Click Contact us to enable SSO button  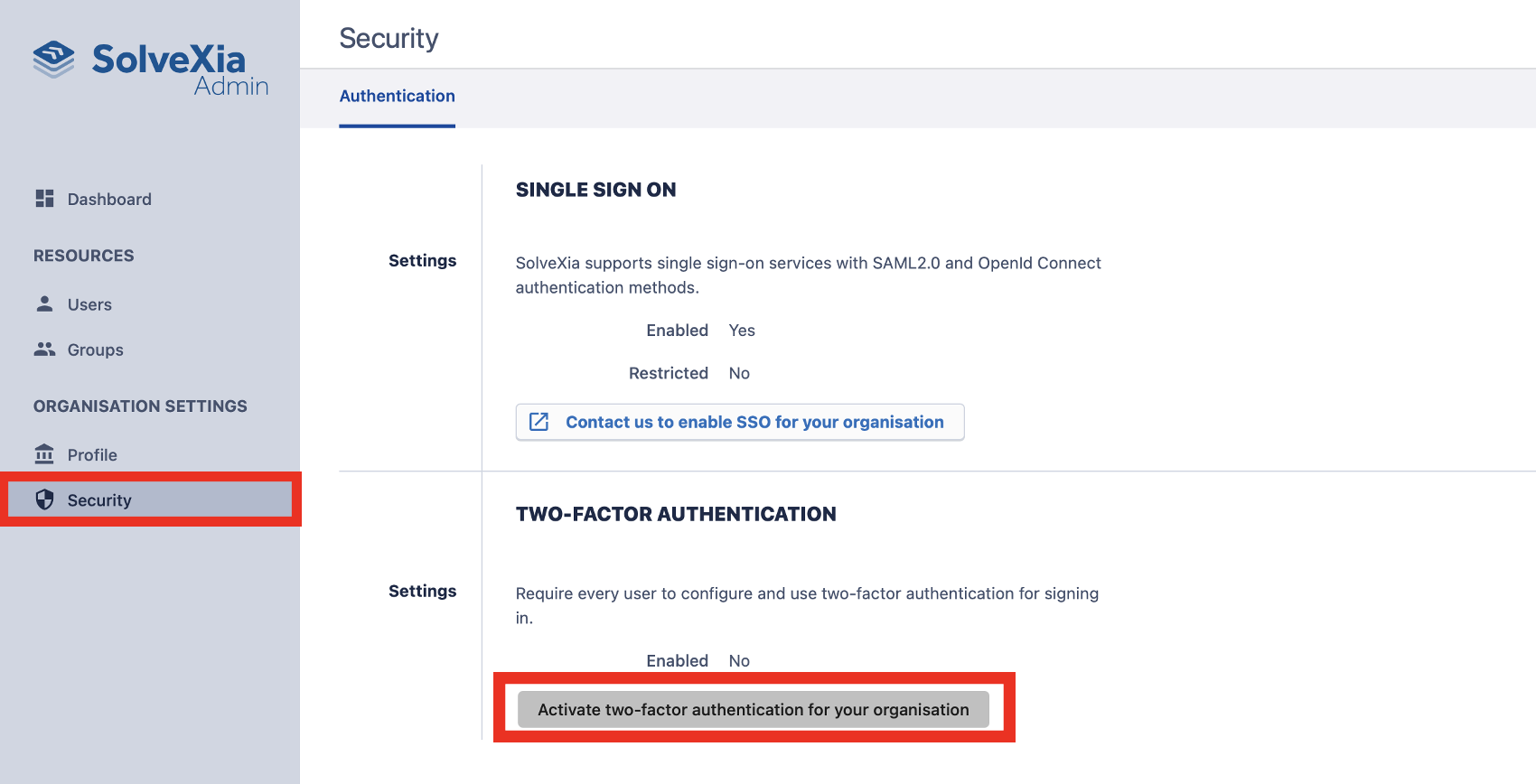tap(754, 423)
